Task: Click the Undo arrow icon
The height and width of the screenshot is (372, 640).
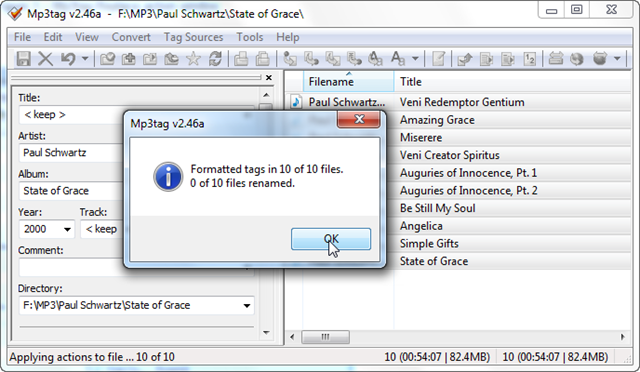Action: 68,59
